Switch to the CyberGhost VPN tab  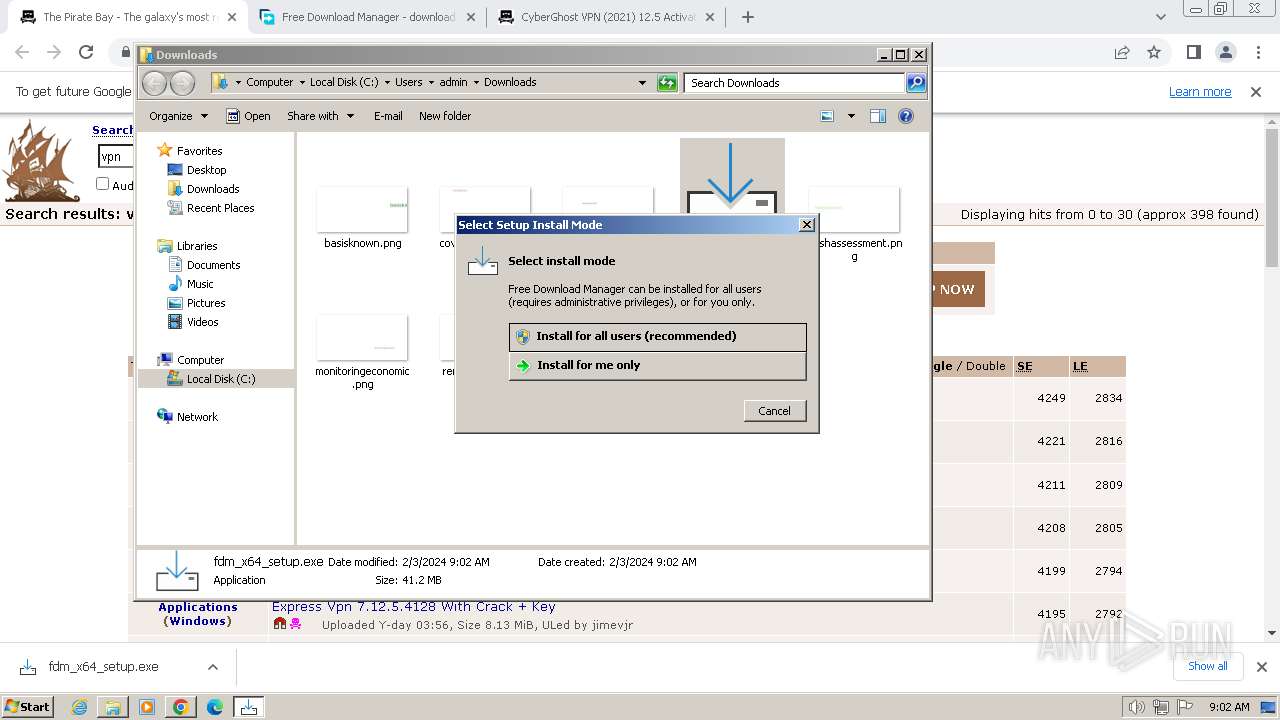[607, 17]
